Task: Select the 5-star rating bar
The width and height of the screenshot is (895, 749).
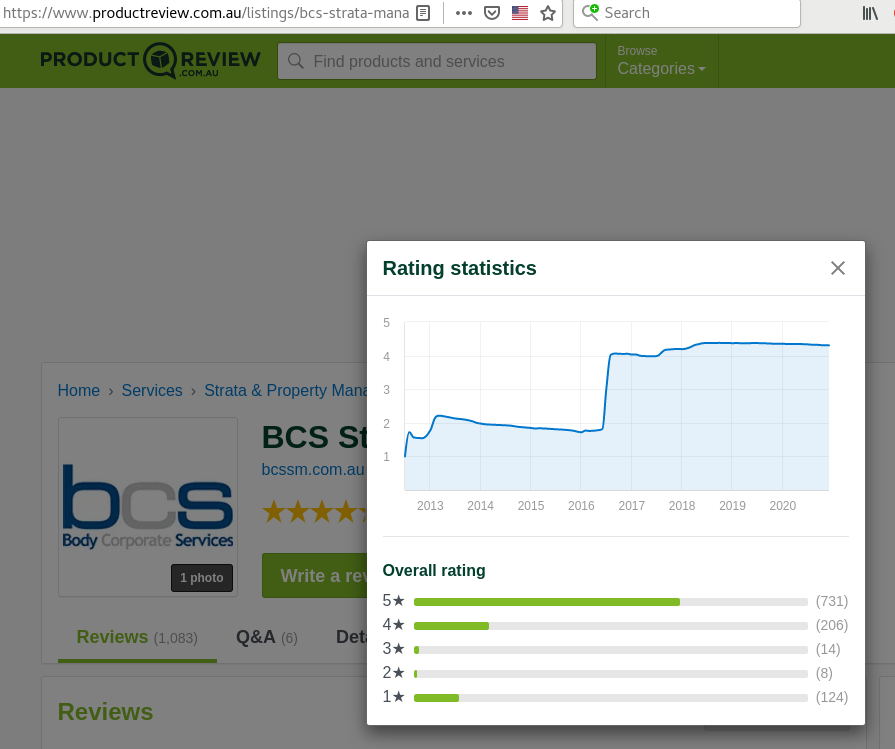Action: point(610,602)
